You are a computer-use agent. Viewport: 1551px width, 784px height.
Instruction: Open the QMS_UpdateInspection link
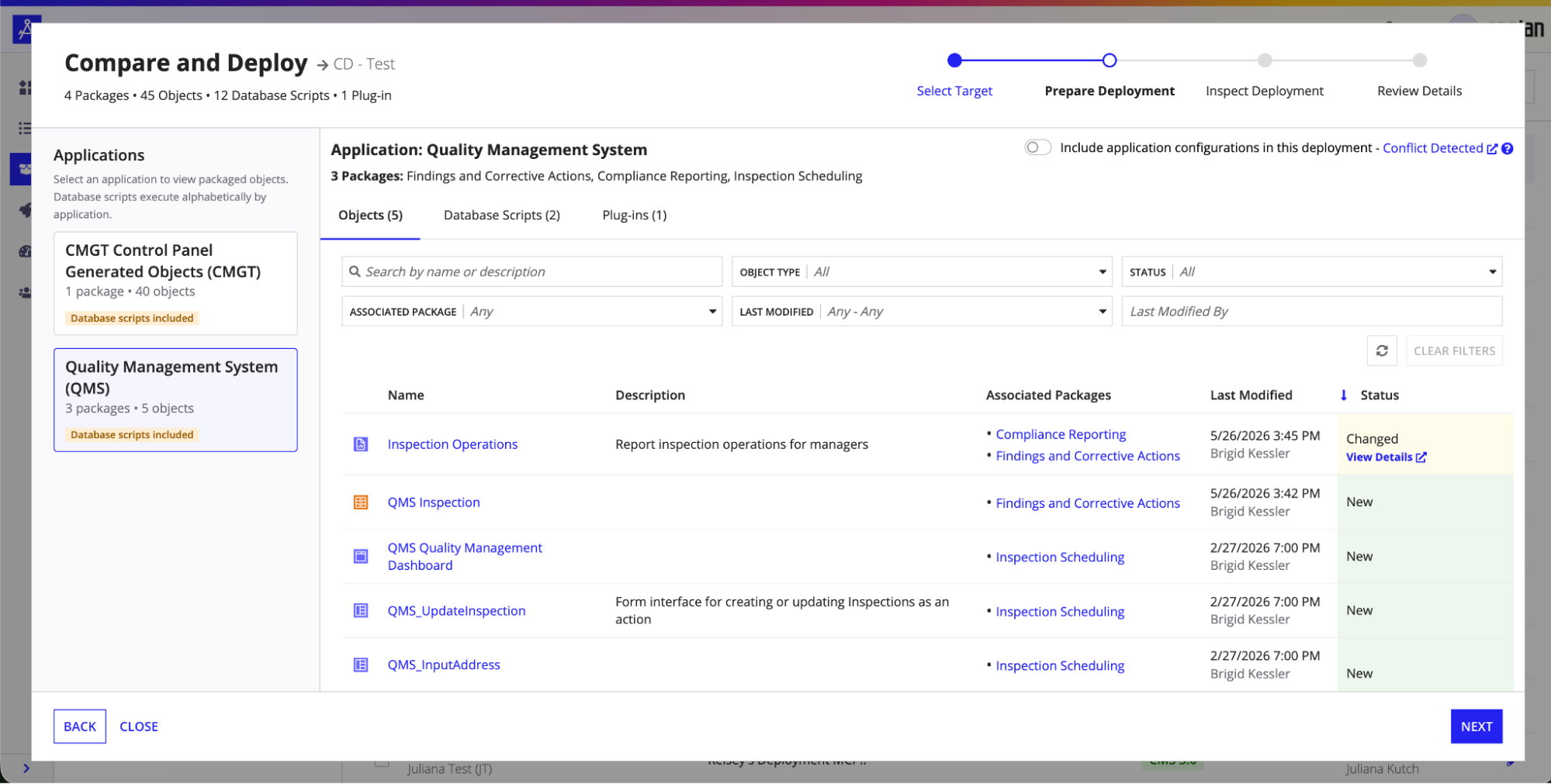tap(456, 610)
